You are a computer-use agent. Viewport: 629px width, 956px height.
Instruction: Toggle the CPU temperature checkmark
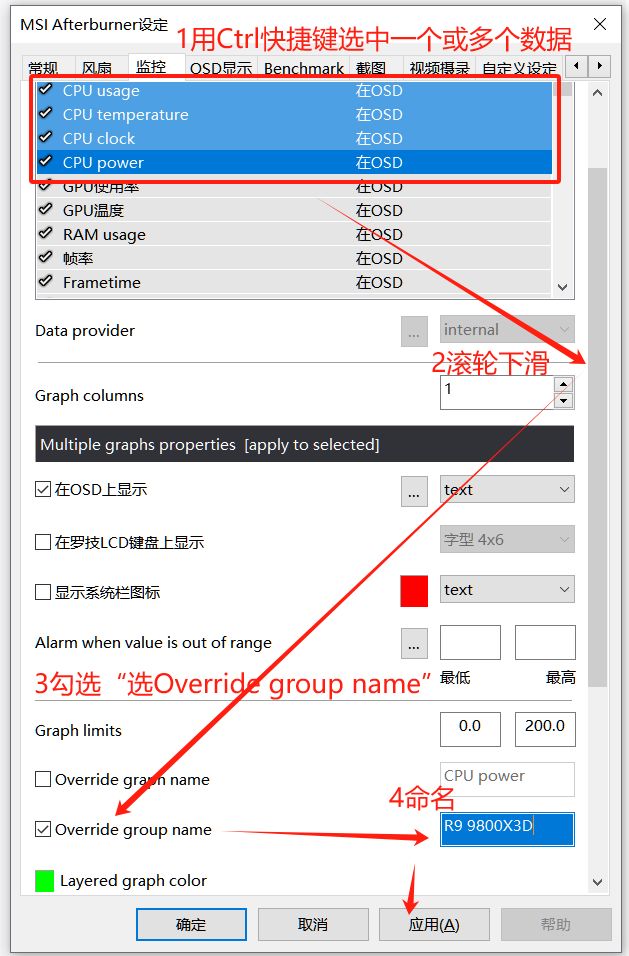click(46, 113)
